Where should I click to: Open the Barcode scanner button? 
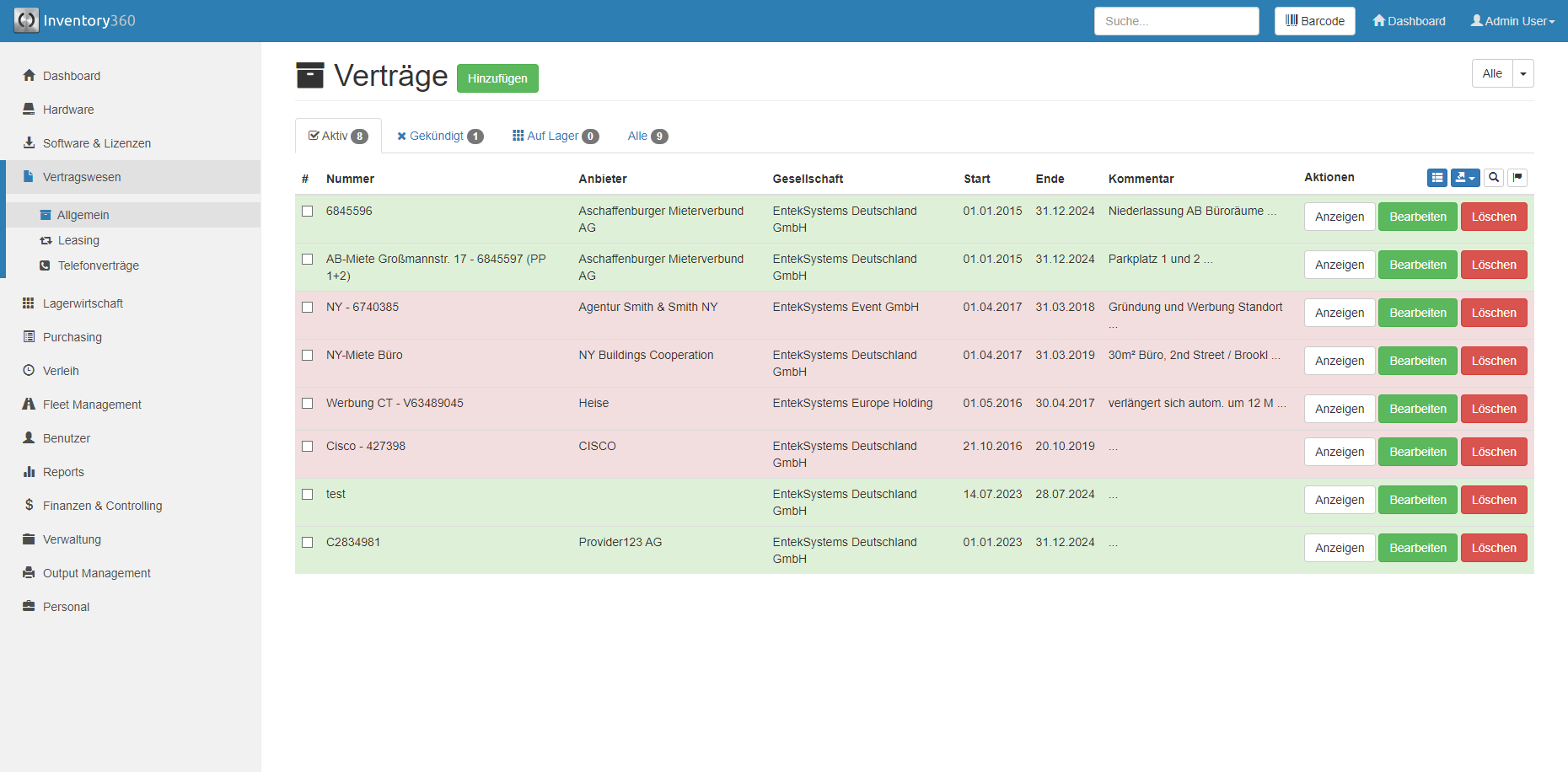(x=1314, y=21)
